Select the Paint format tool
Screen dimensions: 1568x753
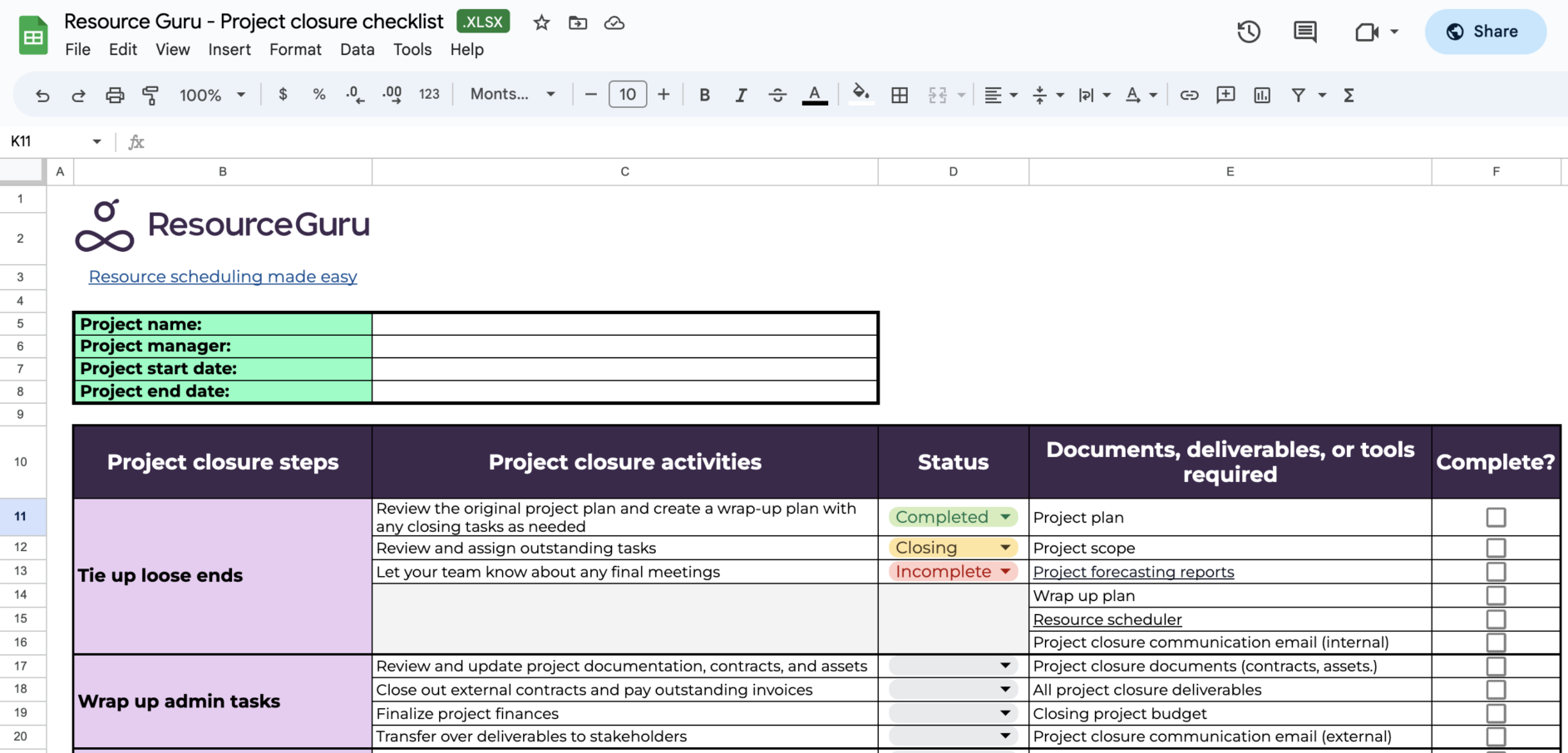click(150, 95)
